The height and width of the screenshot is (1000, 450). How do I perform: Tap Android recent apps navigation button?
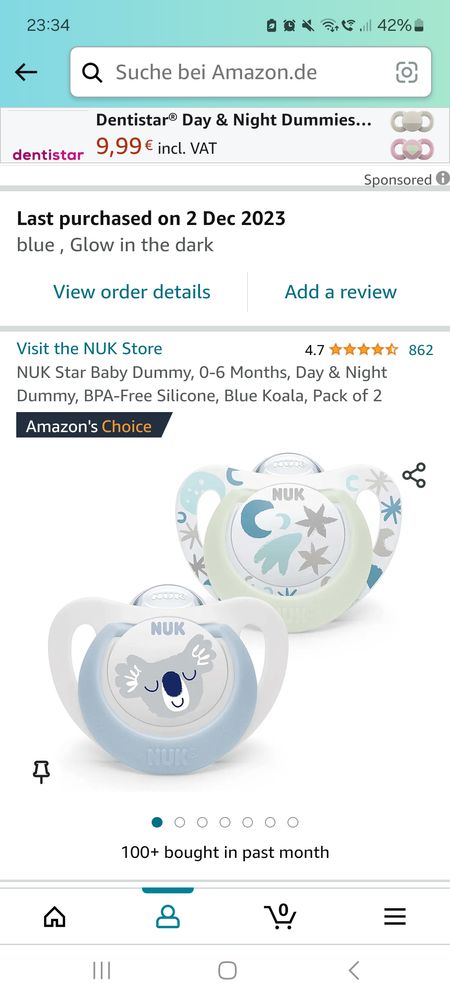[101, 971]
